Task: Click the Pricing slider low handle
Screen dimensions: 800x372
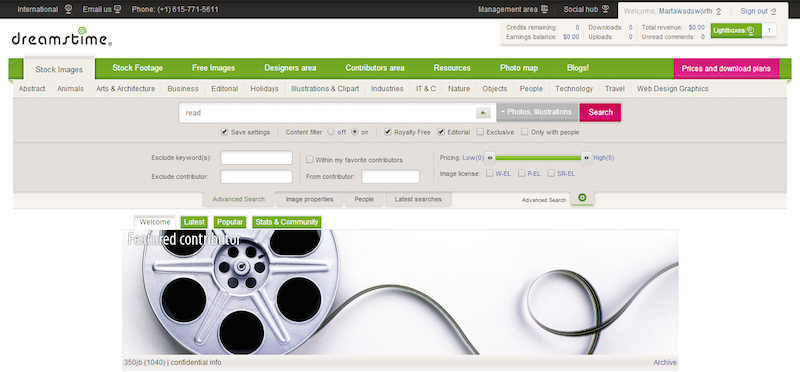Action: point(490,158)
